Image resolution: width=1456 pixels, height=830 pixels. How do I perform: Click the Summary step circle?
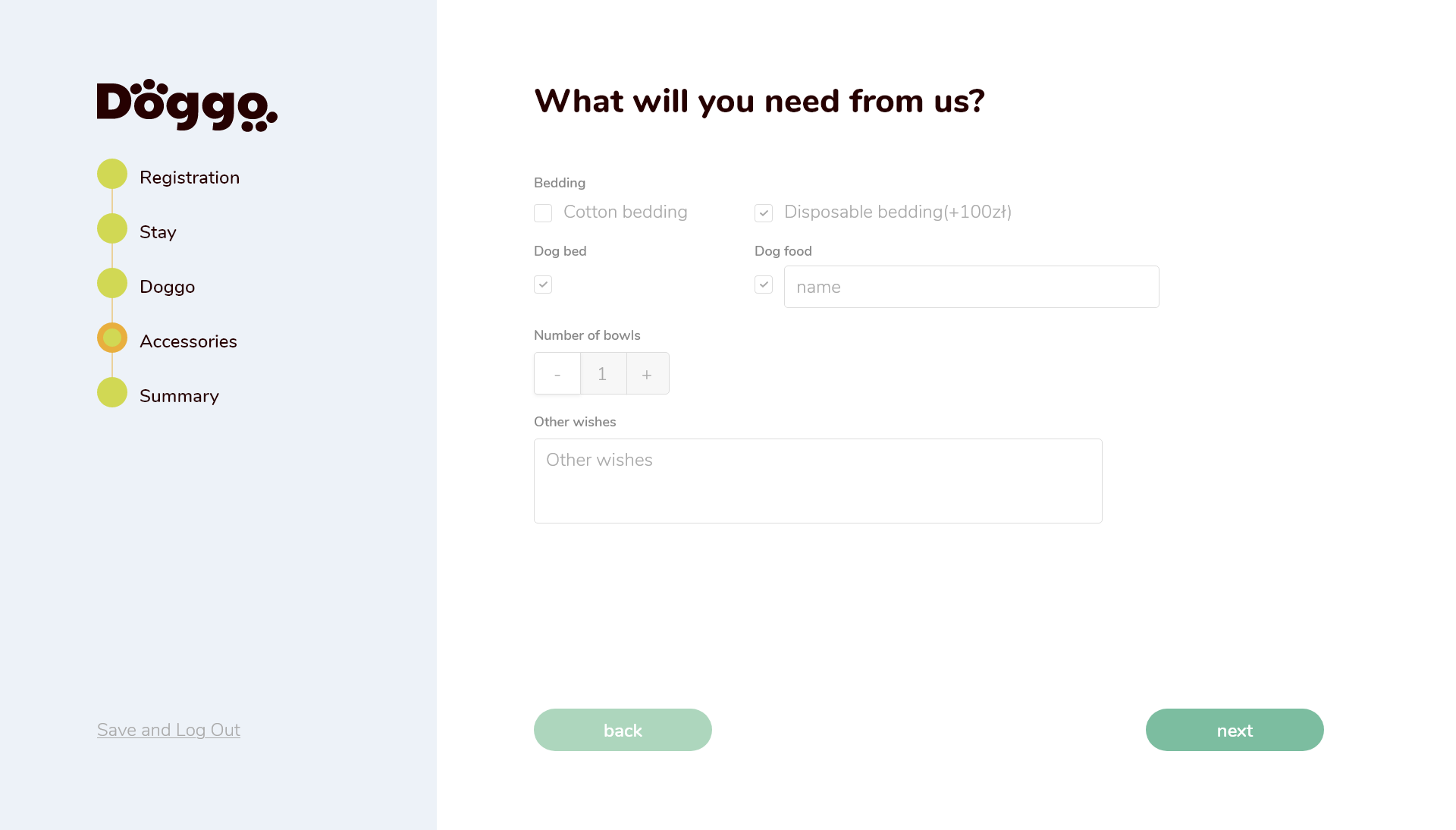(112, 392)
